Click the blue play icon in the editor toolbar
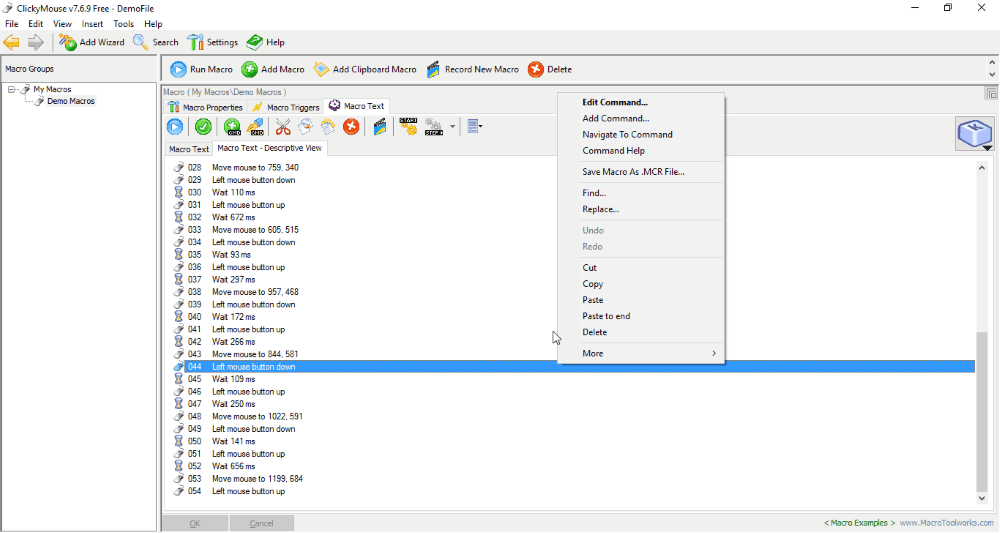The image size is (1000, 533). pos(175,127)
